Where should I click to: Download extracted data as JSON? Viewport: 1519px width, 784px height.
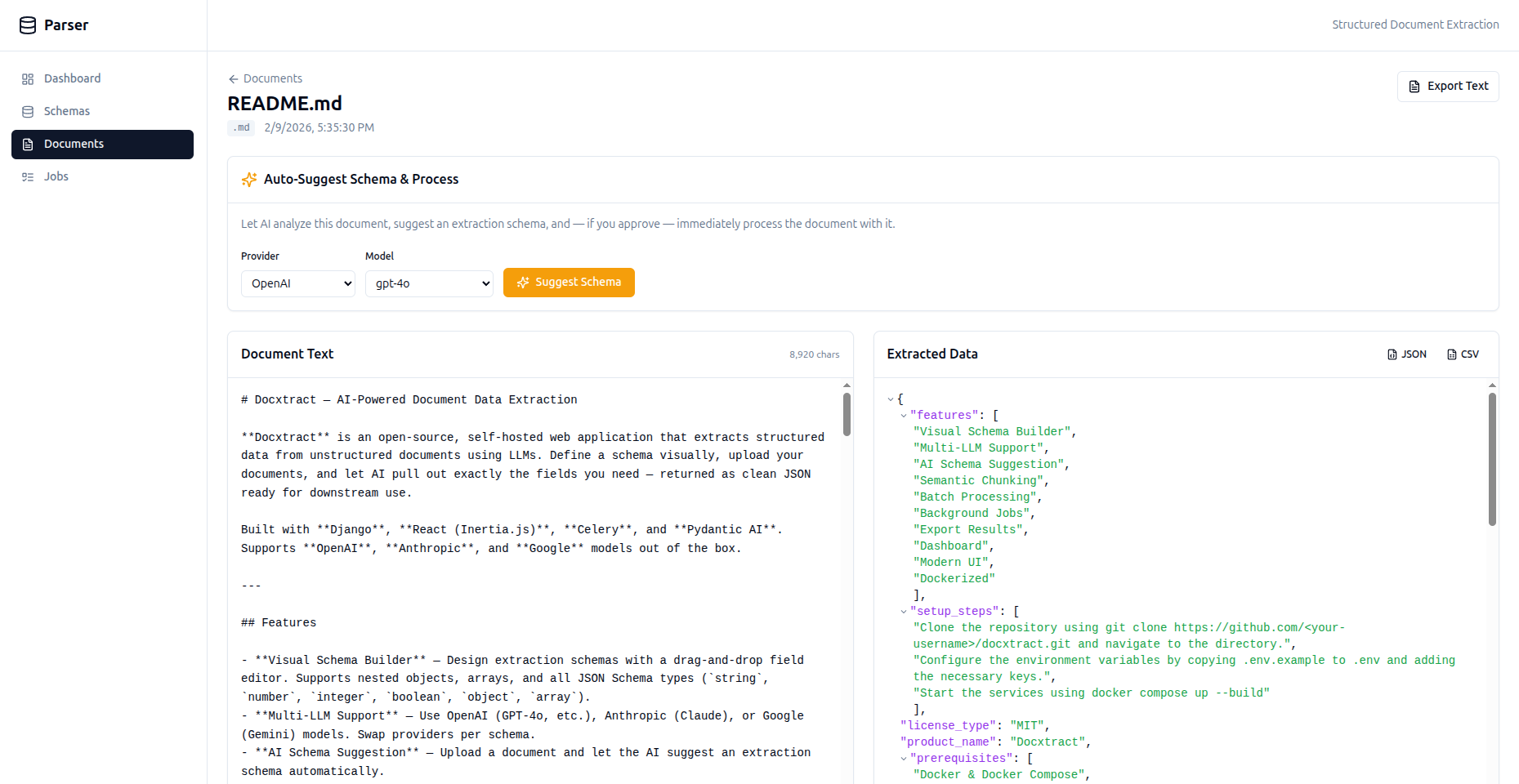[1407, 354]
